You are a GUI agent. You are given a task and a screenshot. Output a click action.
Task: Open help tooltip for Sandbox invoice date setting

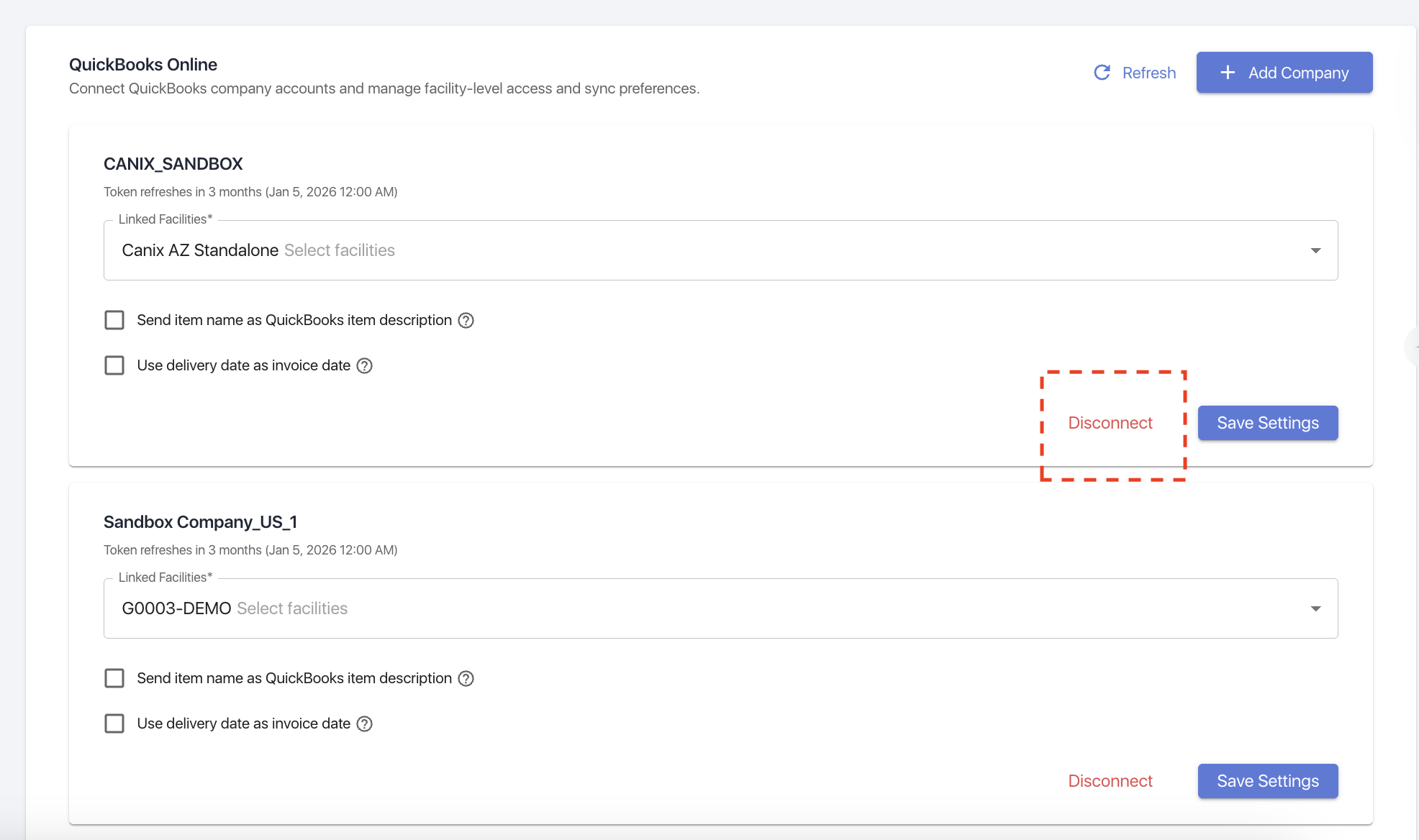click(x=365, y=723)
